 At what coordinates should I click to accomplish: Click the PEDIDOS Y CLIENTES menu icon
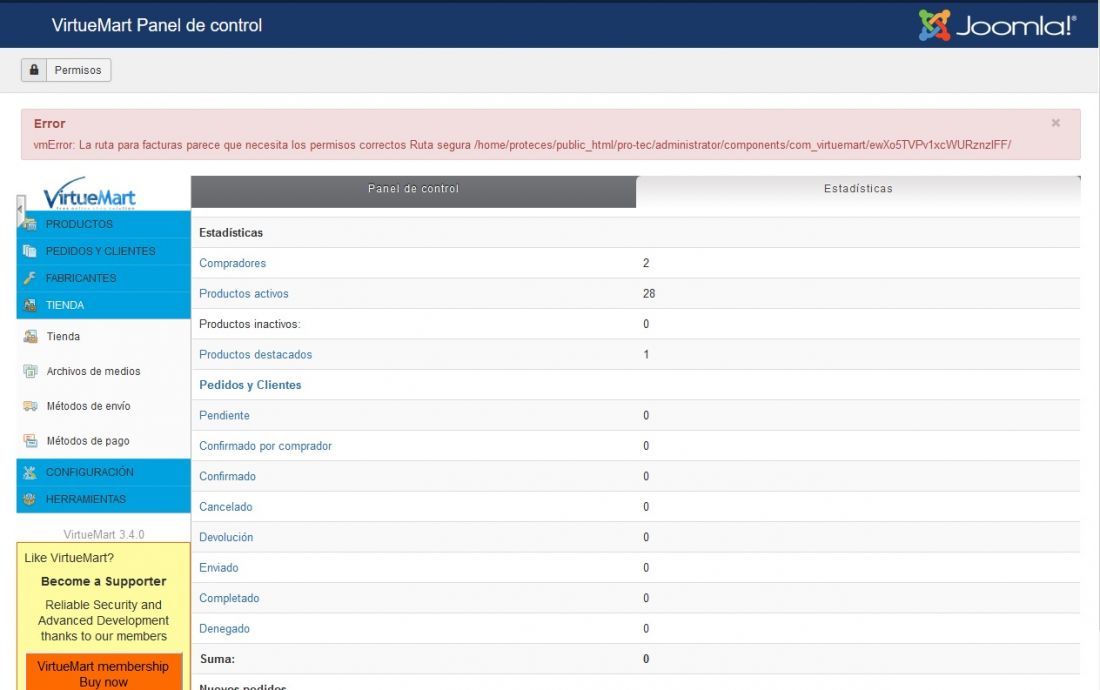pyautogui.click(x=29, y=251)
